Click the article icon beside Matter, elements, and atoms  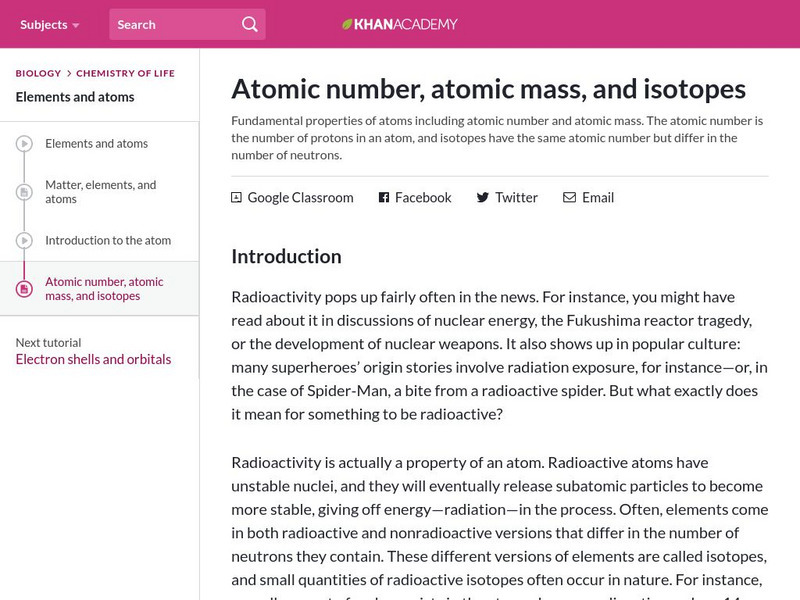(x=24, y=192)
